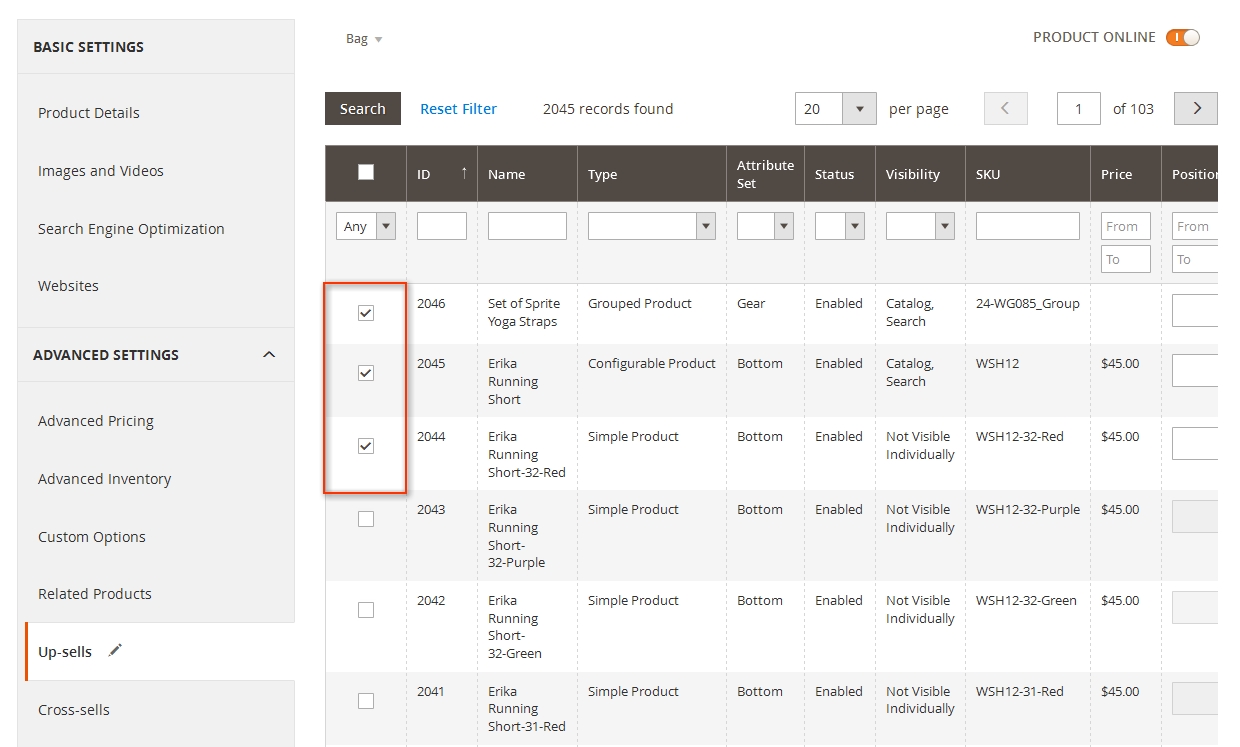Click the select-all checkbox in grid header
Image resolution: width=1240 pixels, height=747 pixels.
click(x=365, y=172)
